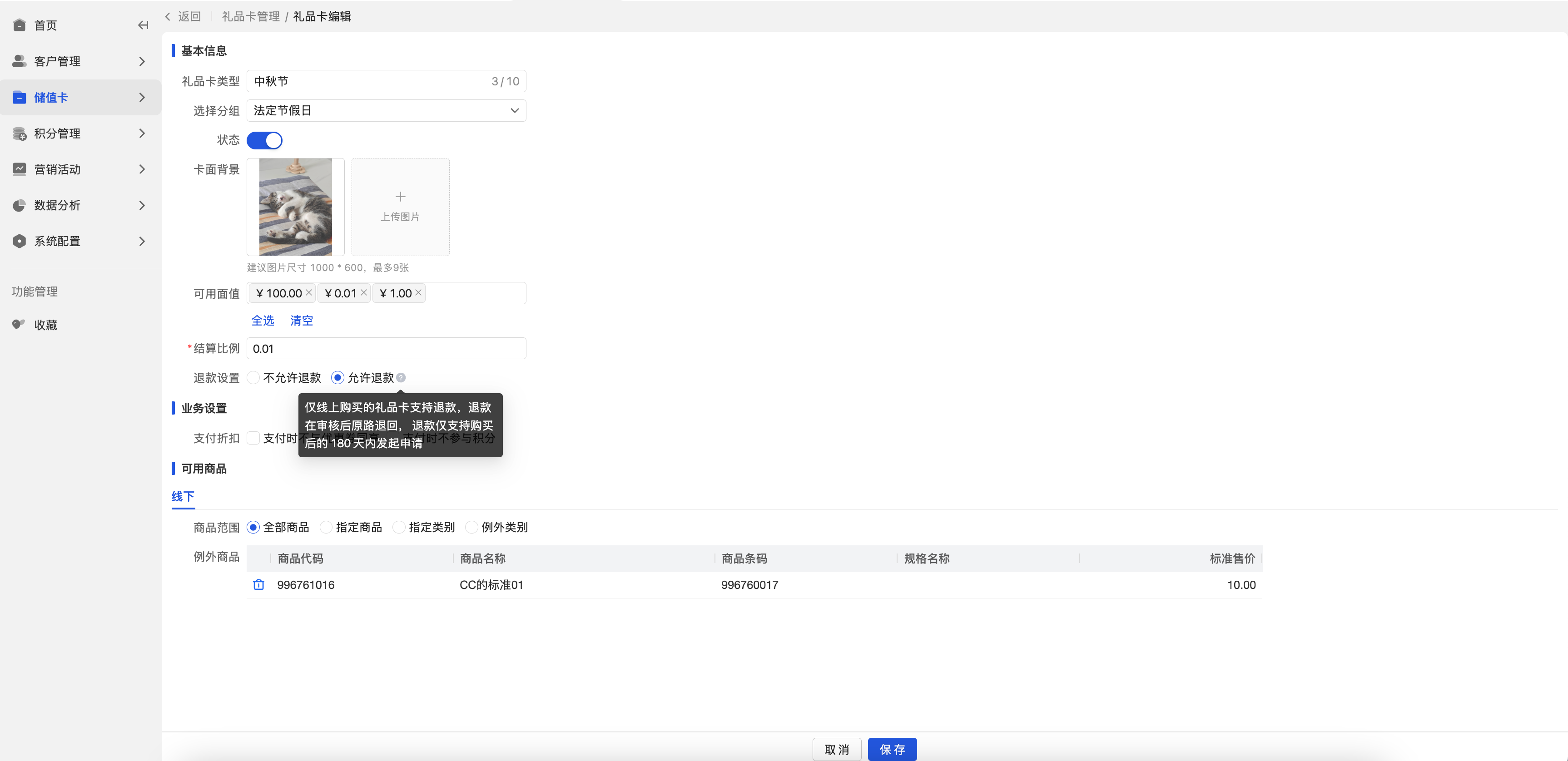Click the 商品名称 column header

click(x=483, y=558)
